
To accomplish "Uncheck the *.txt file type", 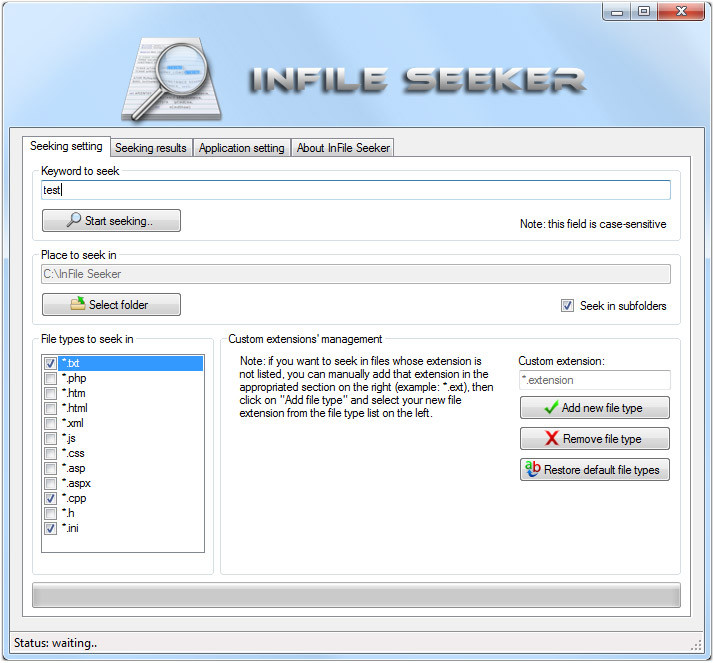I will (50, 363).
